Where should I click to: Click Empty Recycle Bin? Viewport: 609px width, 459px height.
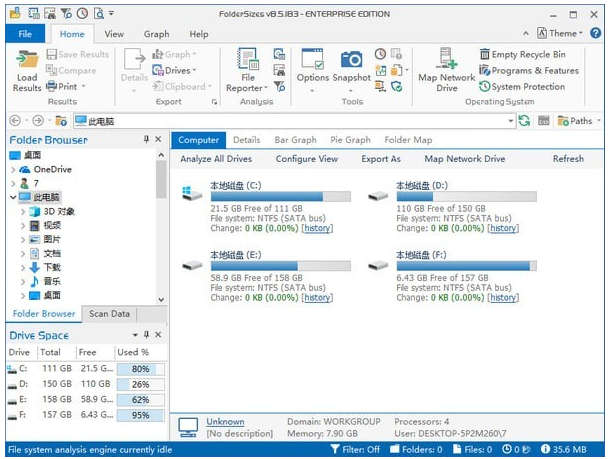522,55
